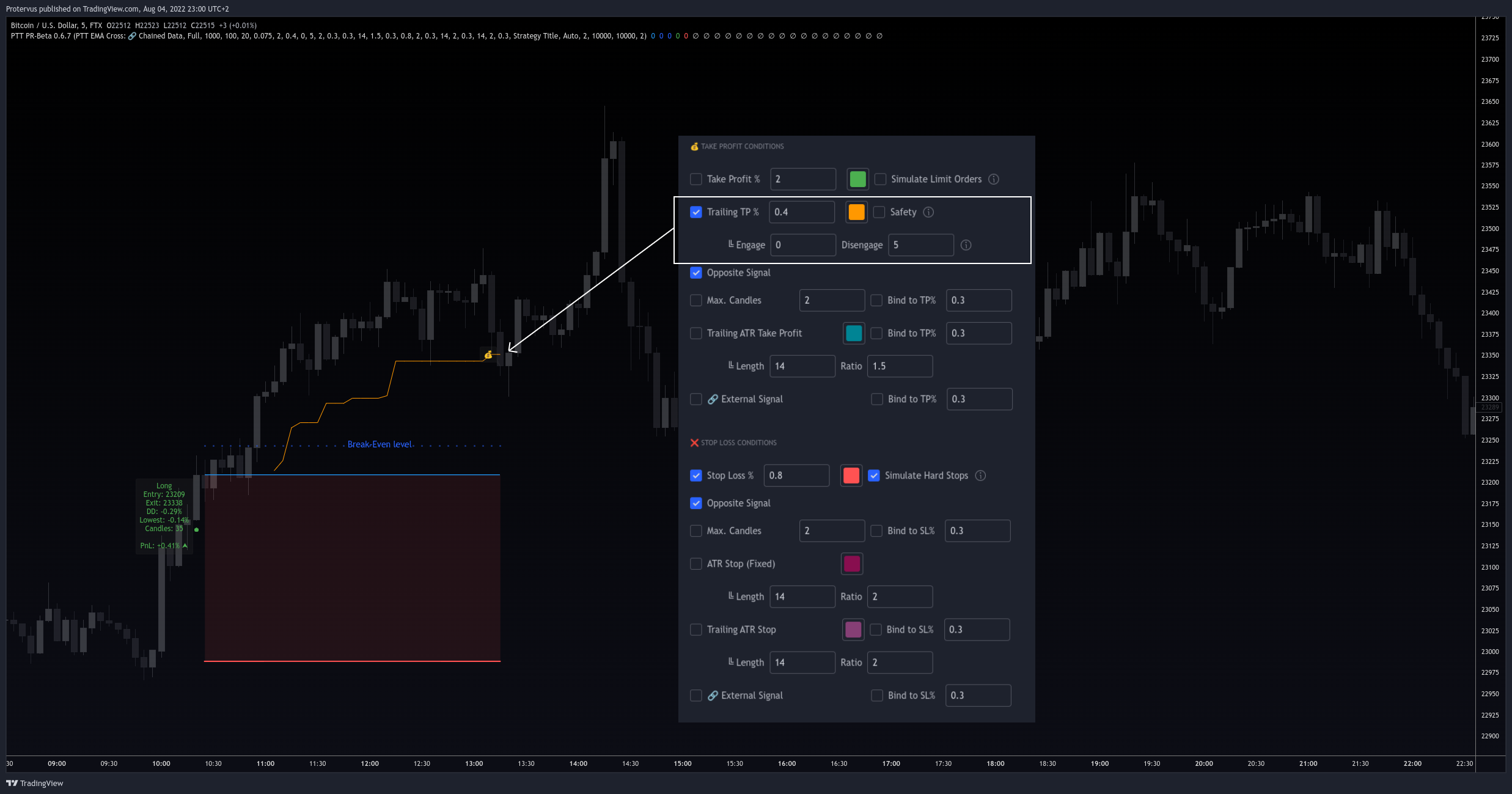This screenshot has width=1512, height=794.
Task: Tick Bind to TP% beside Trailing ATR Take Profit
Action: [876, 333]
